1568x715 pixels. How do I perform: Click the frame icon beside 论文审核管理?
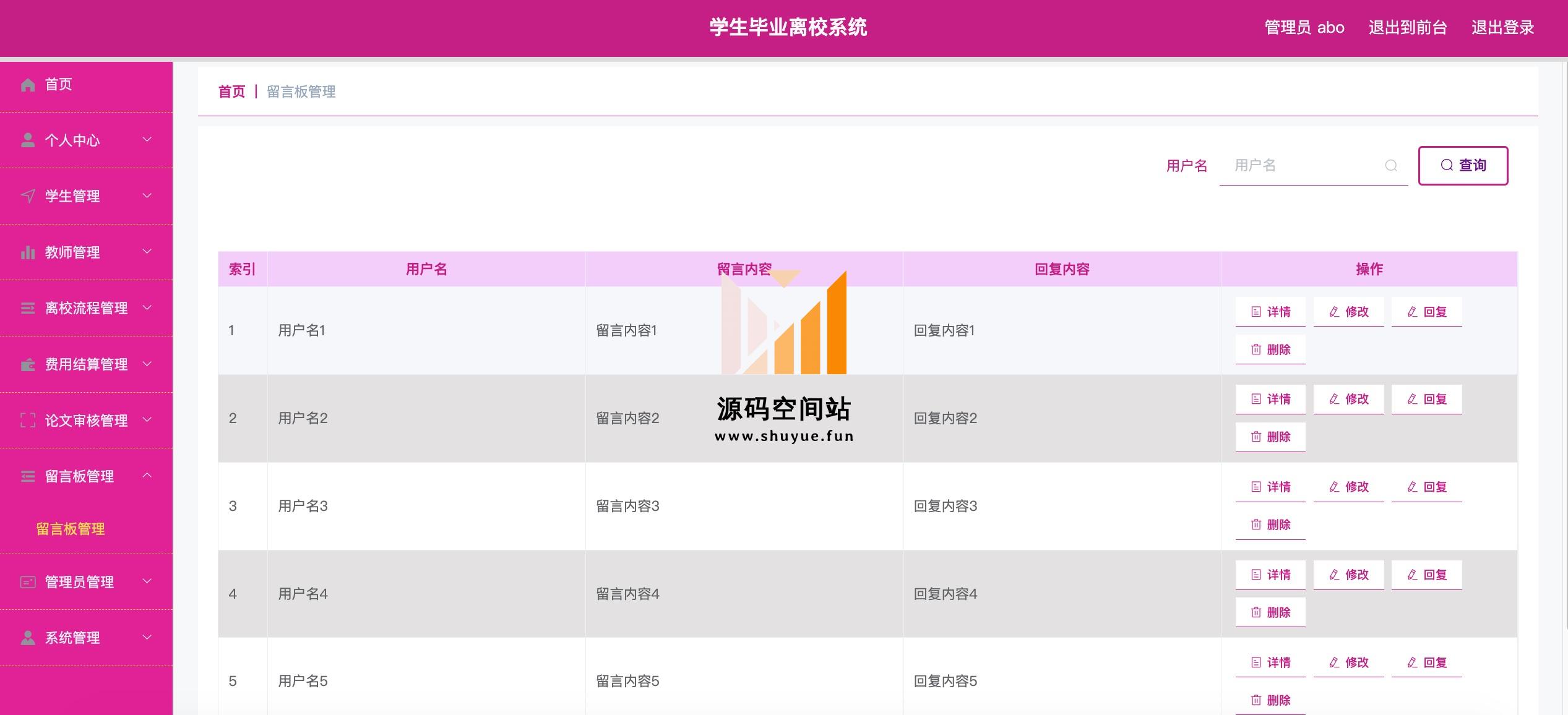click(28, 421)
